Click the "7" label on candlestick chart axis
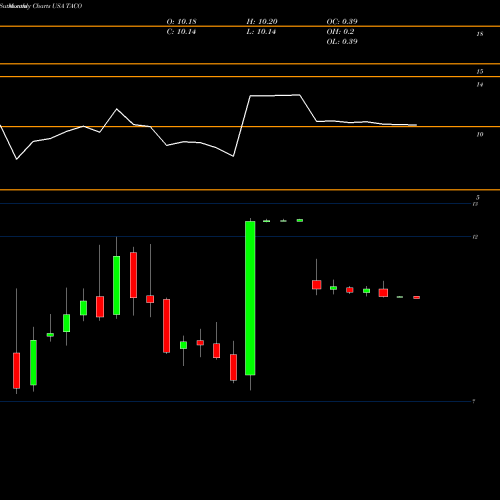This screenshot has width=500, height=500. tap(474, 401)
